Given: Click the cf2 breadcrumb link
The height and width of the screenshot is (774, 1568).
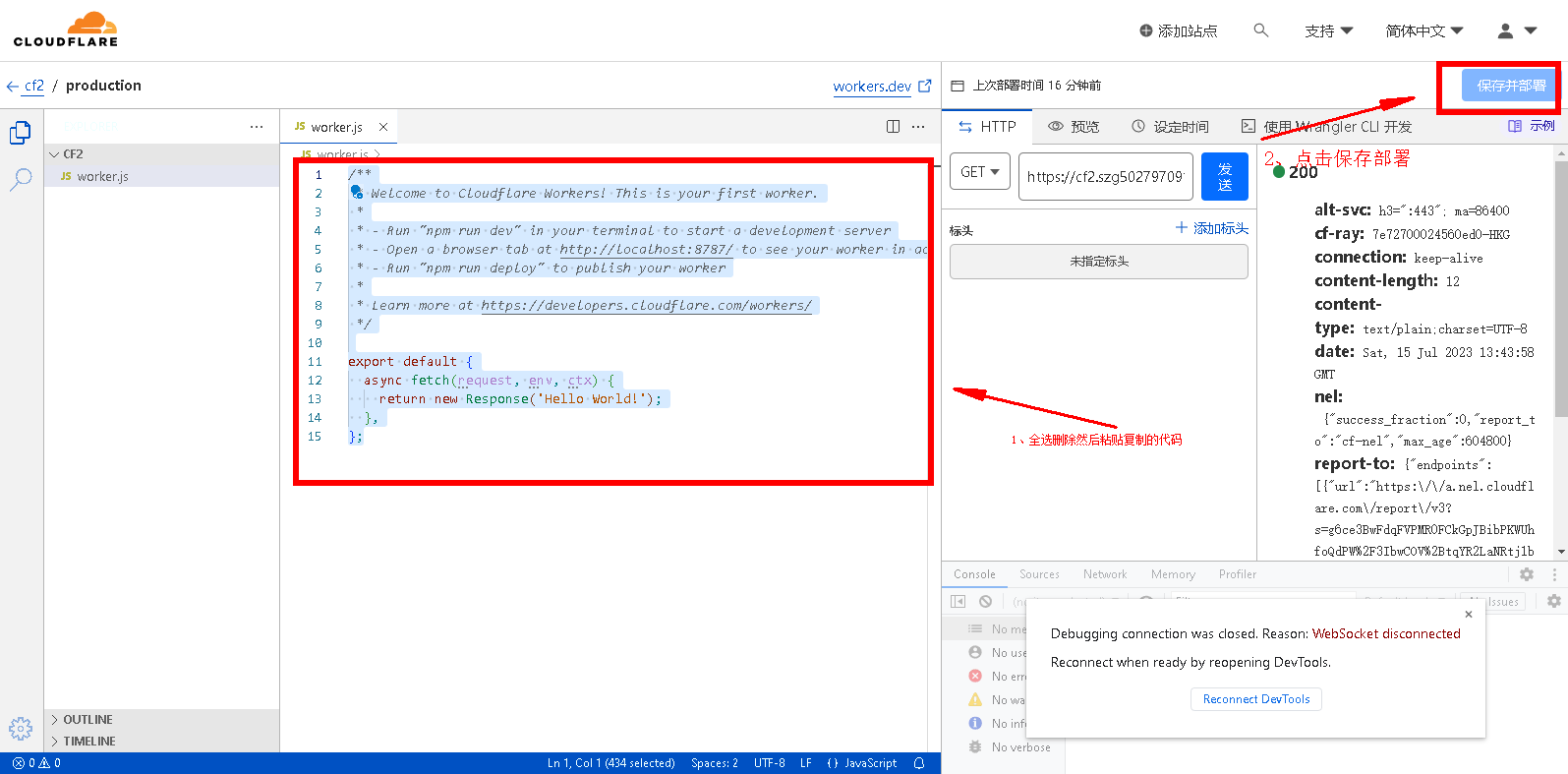Looking at the screenshot, I should click(34, 86).
